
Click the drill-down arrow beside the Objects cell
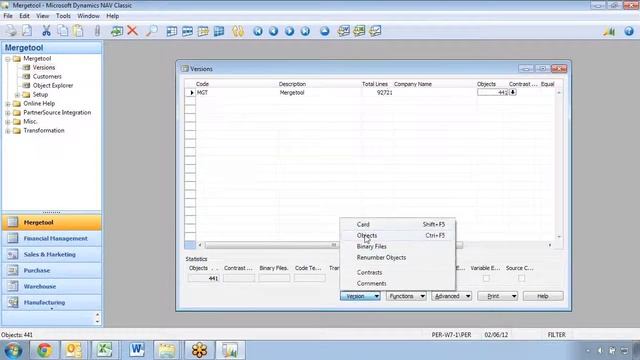point(513,92)
